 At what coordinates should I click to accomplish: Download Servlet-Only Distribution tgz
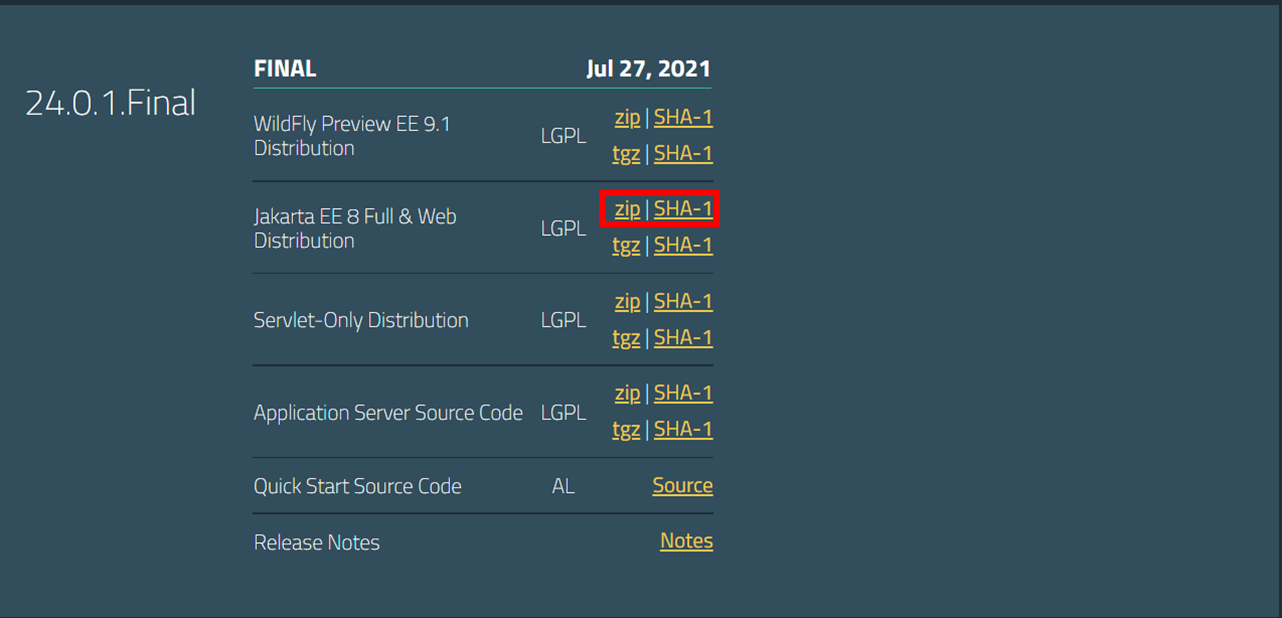point(626,338)
